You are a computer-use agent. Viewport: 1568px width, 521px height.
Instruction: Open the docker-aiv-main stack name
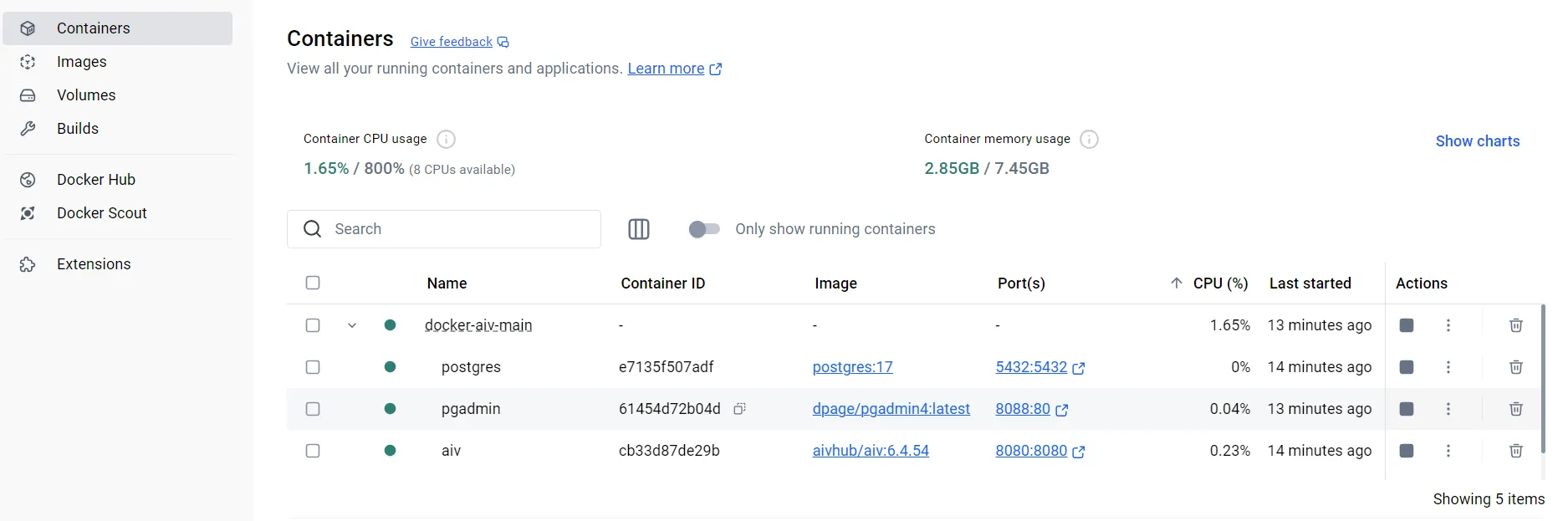478,325
